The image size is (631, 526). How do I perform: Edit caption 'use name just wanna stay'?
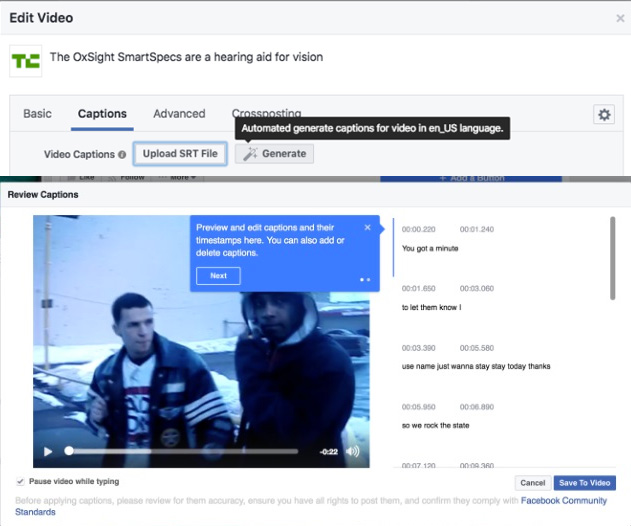point(476,366)
